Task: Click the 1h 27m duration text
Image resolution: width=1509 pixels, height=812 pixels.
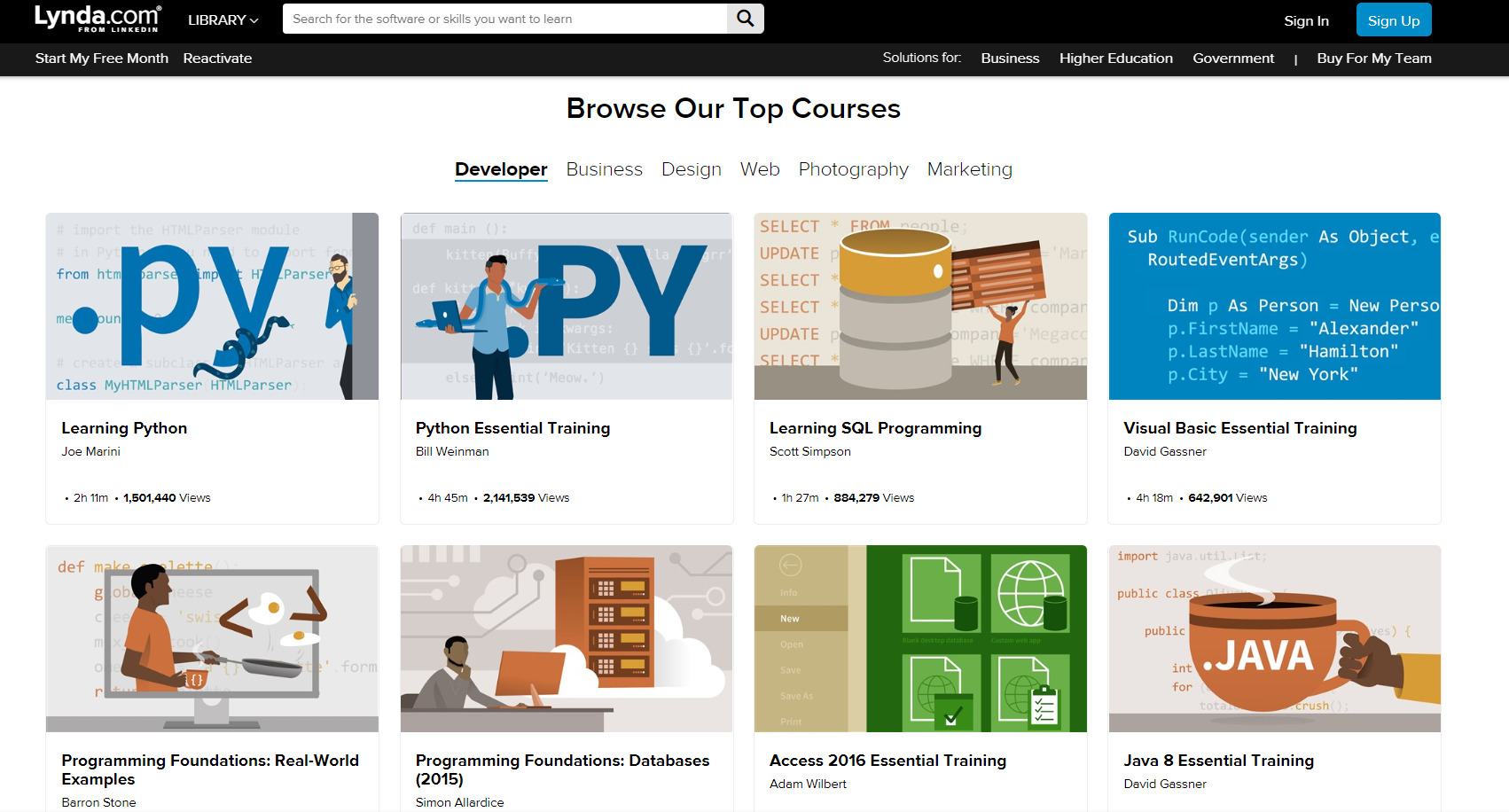Action: pos(800,498)
